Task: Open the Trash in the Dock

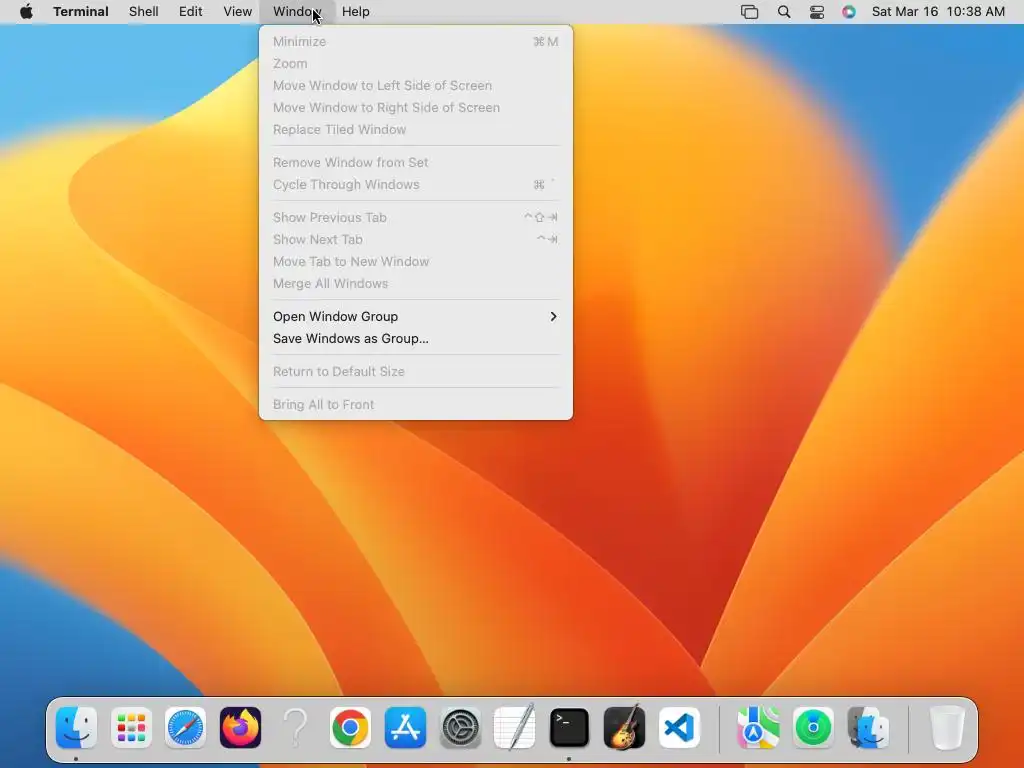Action: [947, 728]
